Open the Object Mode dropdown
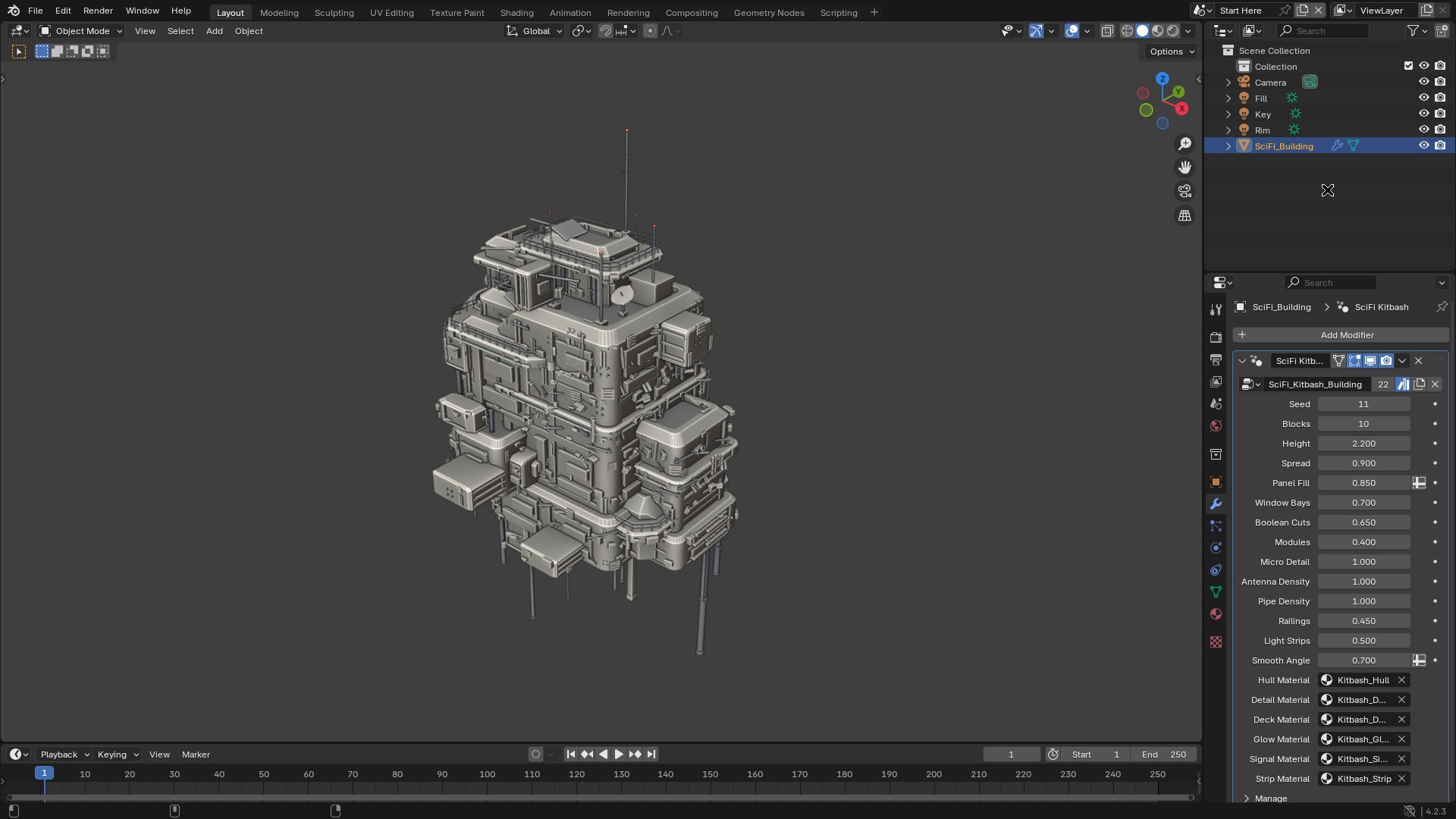1456x819 pixels. click(80, 31)
